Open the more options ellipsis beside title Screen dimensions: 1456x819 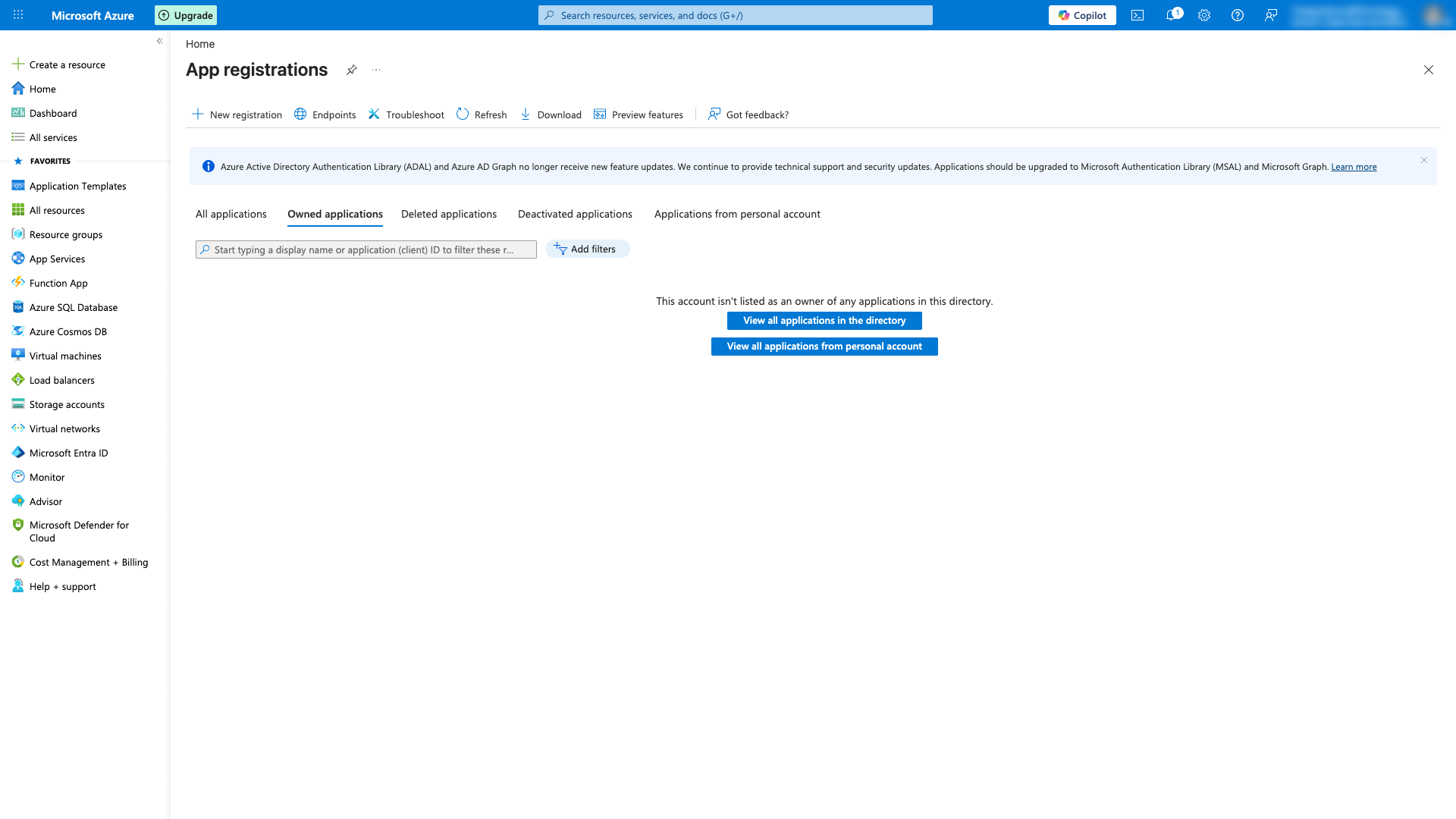coord(376,70)
